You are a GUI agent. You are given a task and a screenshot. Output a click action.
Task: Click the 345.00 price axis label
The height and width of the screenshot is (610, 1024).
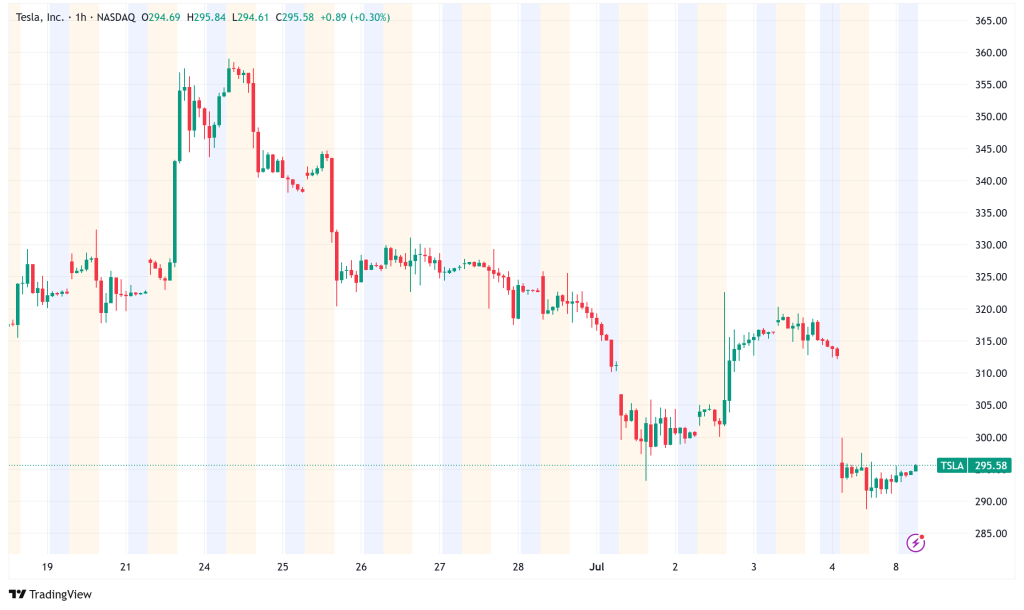(991, 149)
